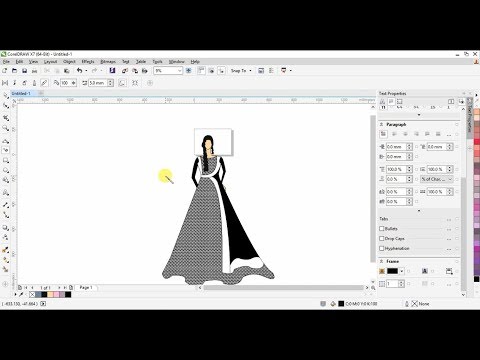Viewport: 480px width, 360px height.
Task: Toggle the Hyphenation checkbox
Action: click(382, 248)
